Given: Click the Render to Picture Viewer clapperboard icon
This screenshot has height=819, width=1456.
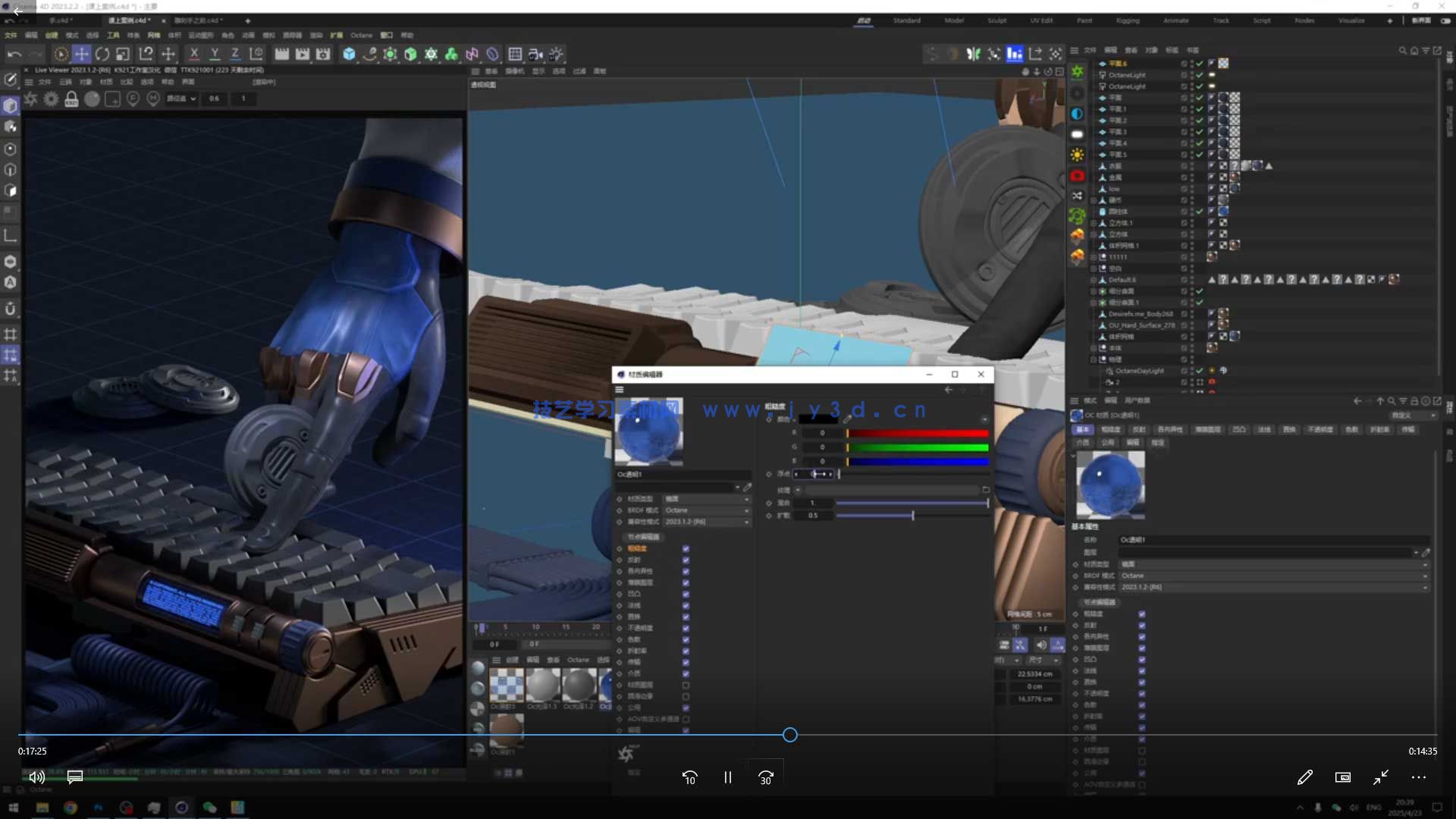Looking at the screenshot, I should pyautogui.click(x=302, y=54).
